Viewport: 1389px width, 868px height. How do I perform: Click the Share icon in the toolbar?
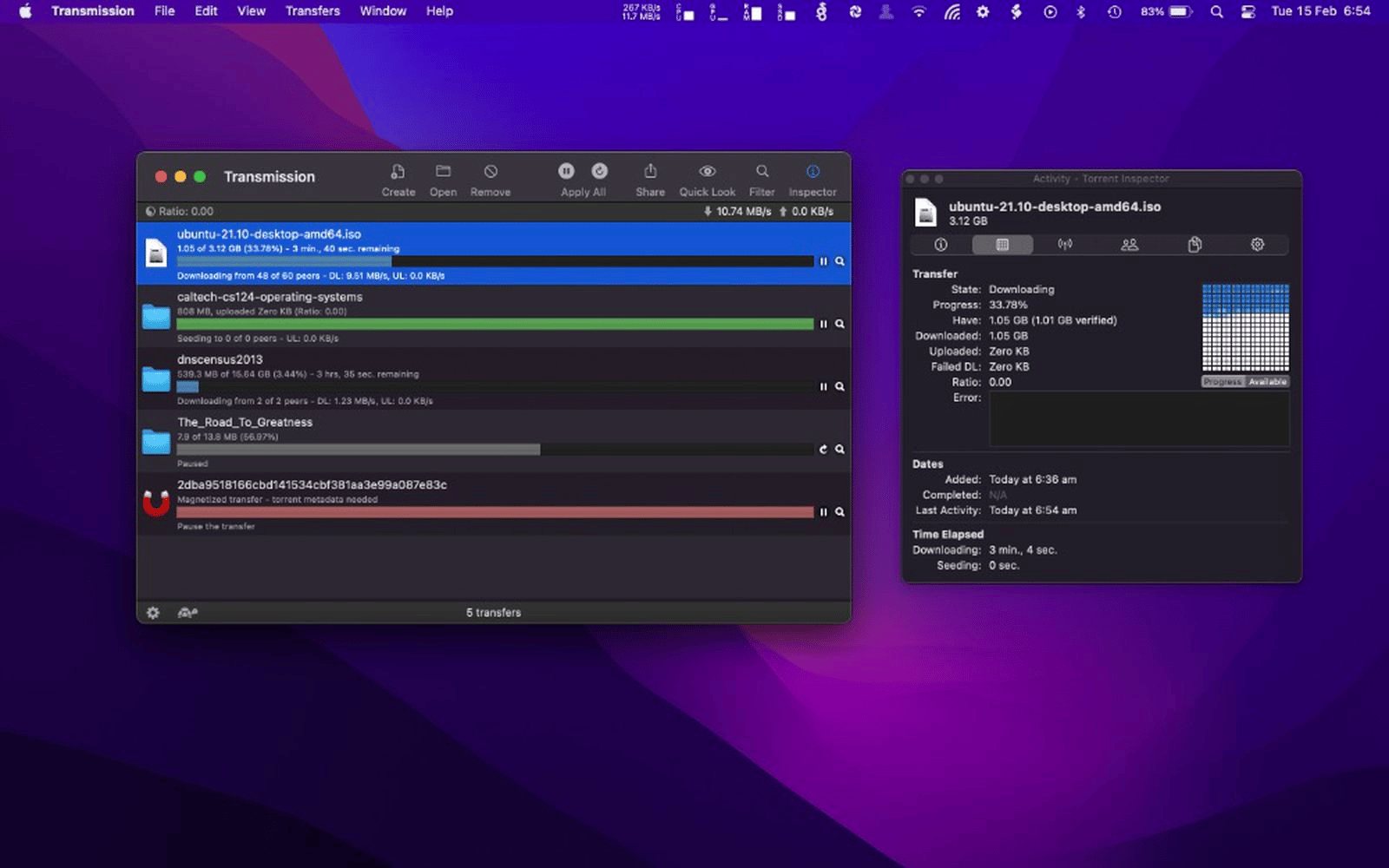[x=649, y=178]
